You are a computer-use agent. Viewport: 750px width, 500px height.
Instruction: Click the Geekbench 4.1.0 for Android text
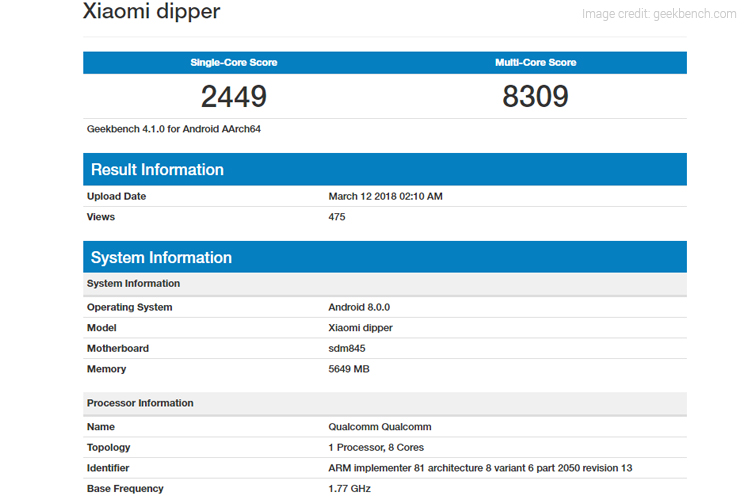coord(174,129)
